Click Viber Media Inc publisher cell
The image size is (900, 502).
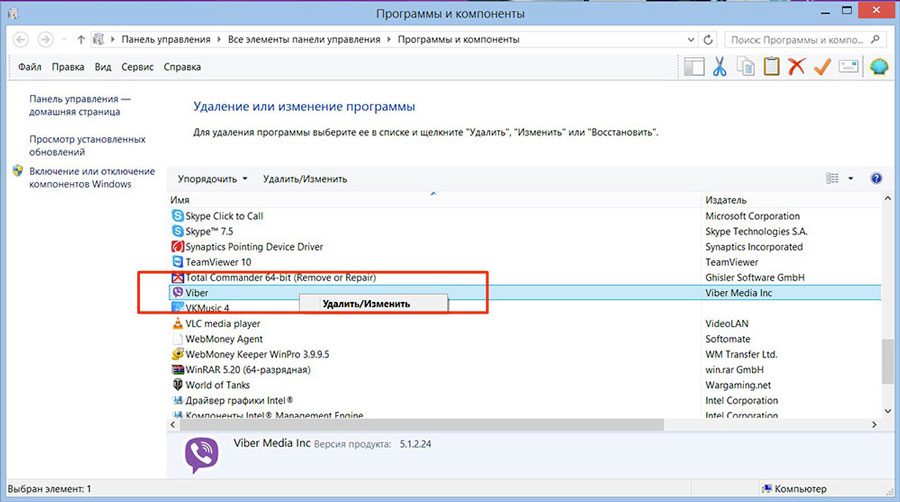click(x=739, y=293)
